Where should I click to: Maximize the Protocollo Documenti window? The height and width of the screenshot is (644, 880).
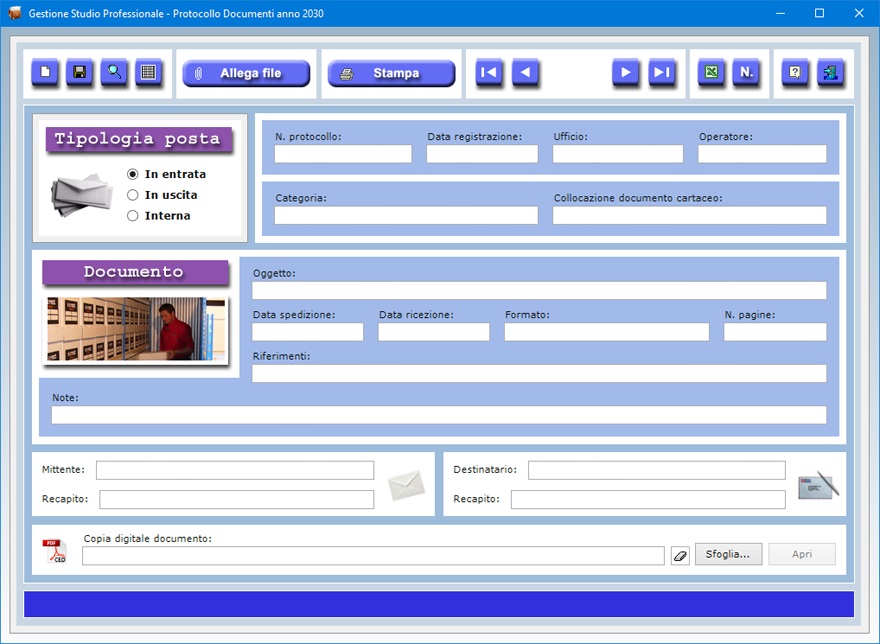pos(819,13)
